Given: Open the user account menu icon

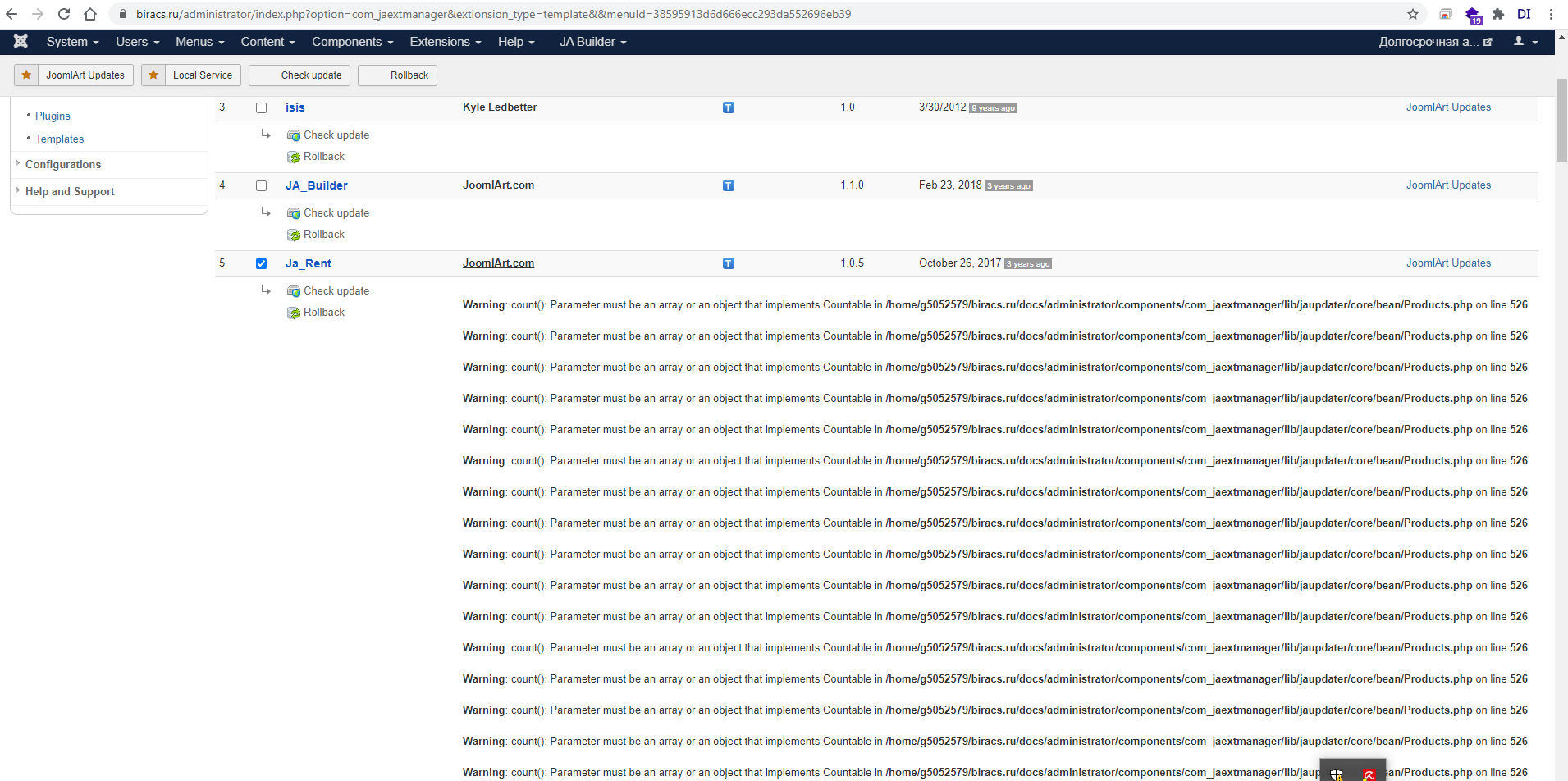Looking at the screenshot, I should (1525, 42).
